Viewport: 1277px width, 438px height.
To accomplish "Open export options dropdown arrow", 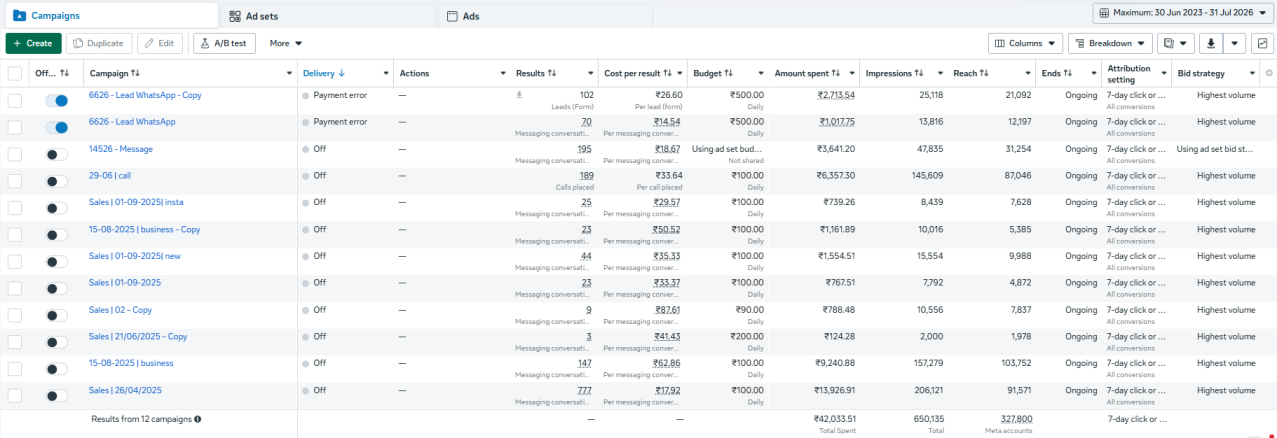I will (1235, 43).
